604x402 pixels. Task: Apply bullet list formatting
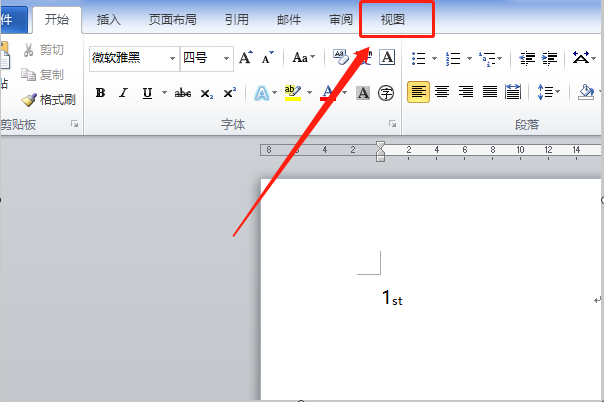tap(418, 58)
